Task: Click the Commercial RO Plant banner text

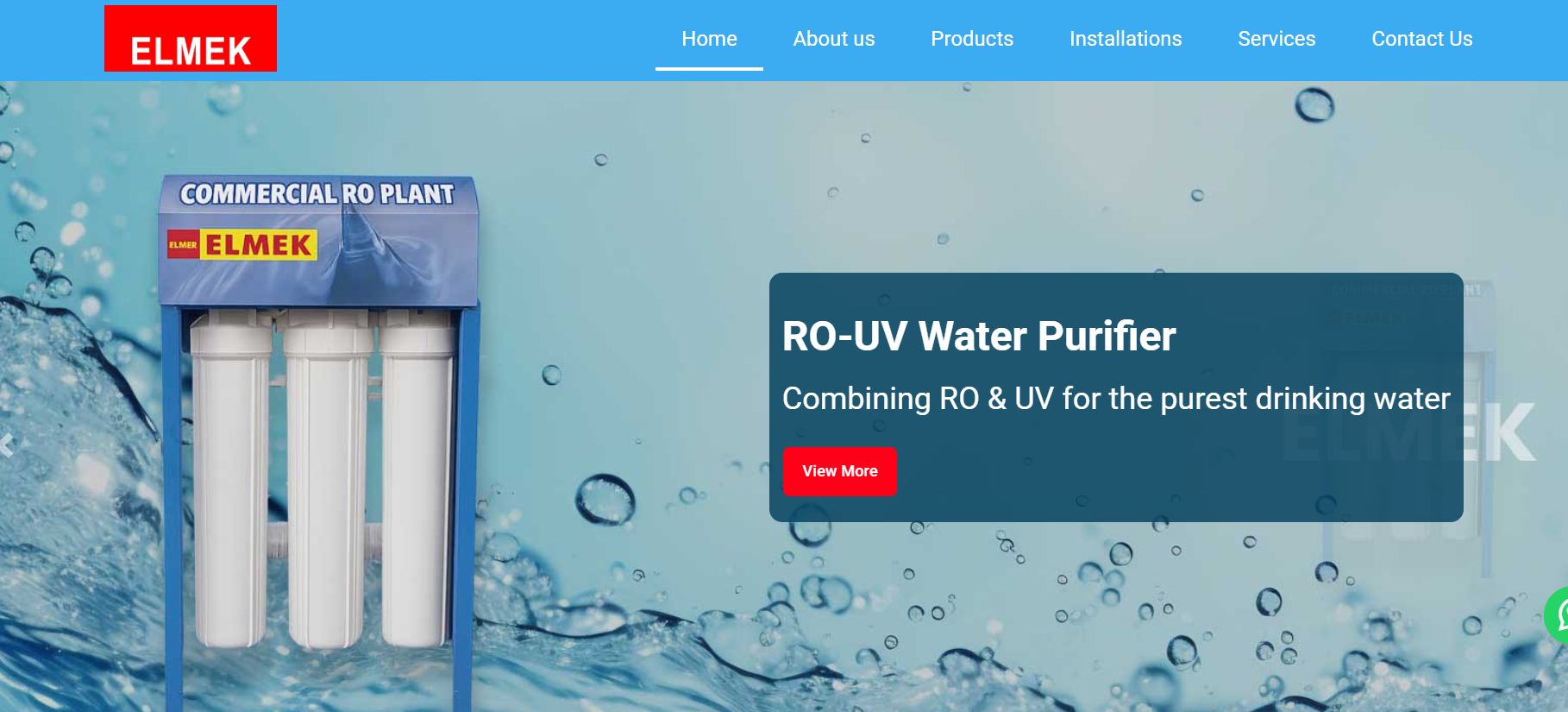Action: tap(317, 193)
